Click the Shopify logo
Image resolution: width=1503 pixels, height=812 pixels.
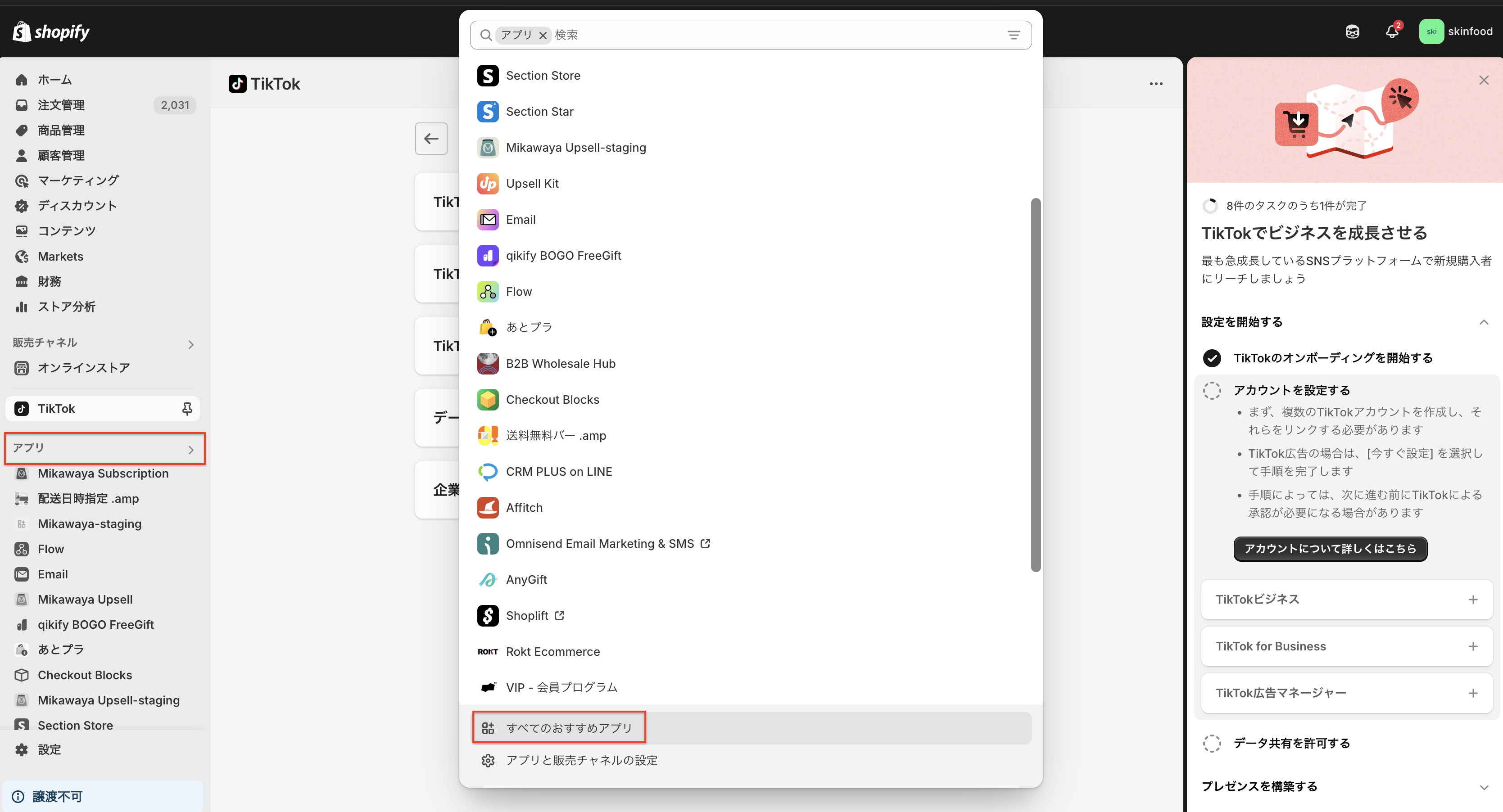(51, 32)
